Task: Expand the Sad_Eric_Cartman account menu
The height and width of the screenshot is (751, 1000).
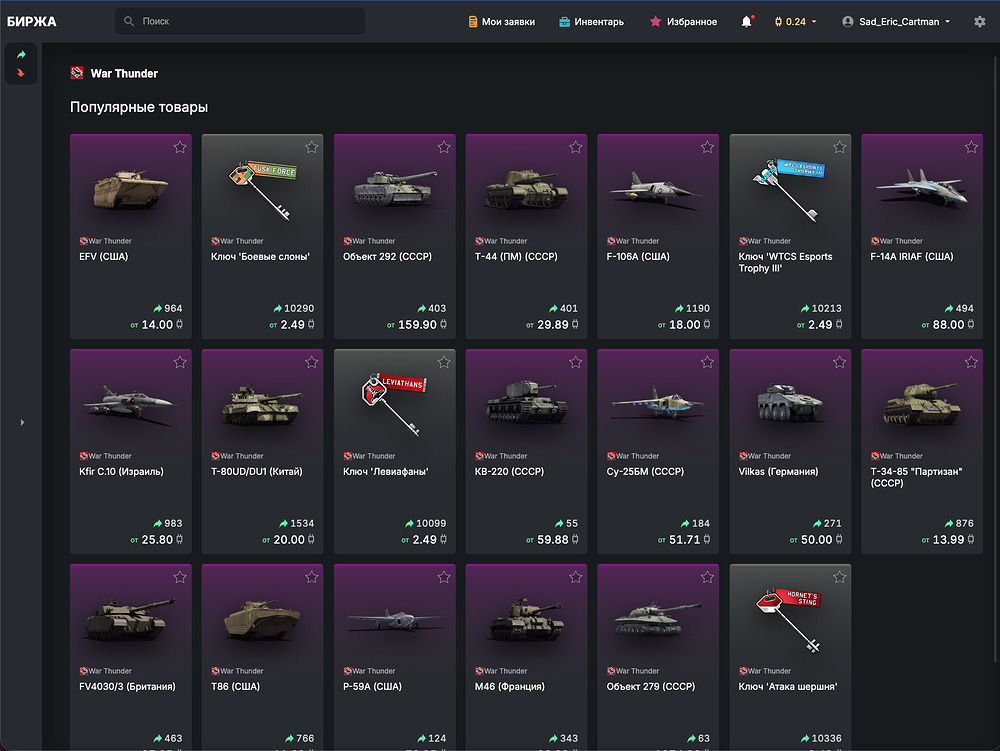Action: (x=897, y=22)
